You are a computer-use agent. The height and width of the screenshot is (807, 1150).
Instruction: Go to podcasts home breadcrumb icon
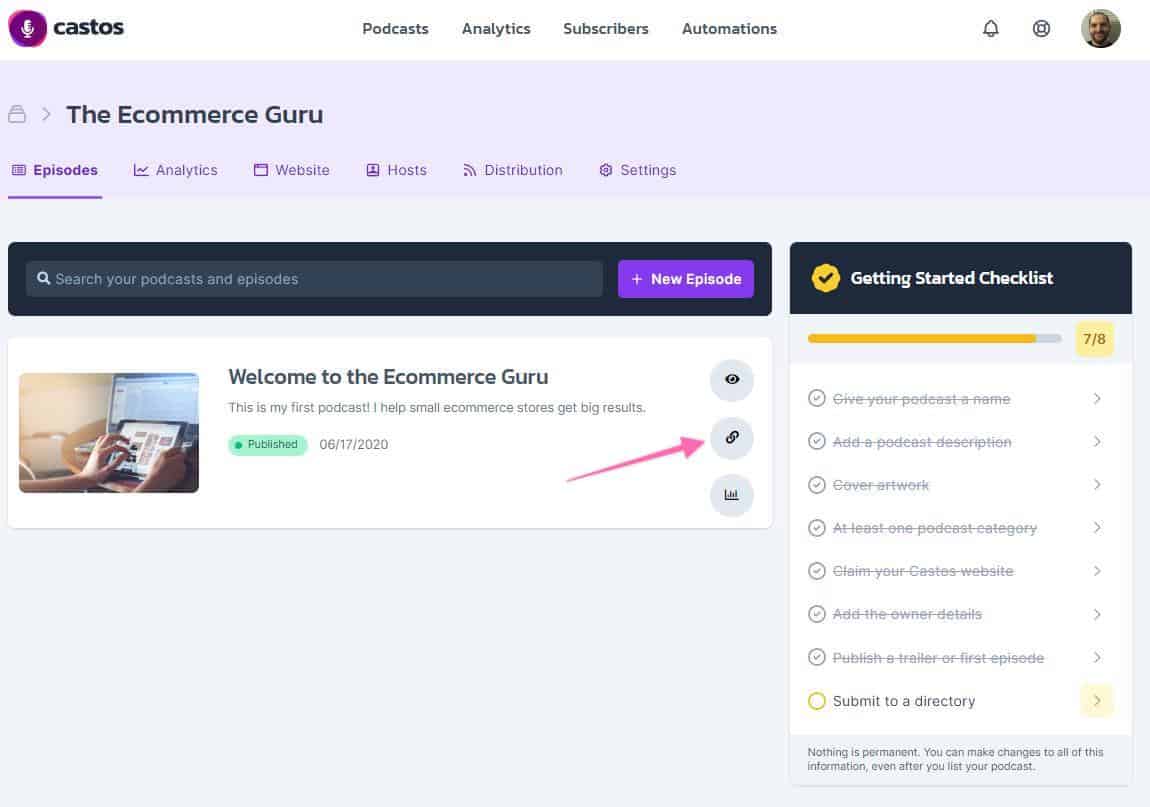pyautogui.click(x=17, y=114)
